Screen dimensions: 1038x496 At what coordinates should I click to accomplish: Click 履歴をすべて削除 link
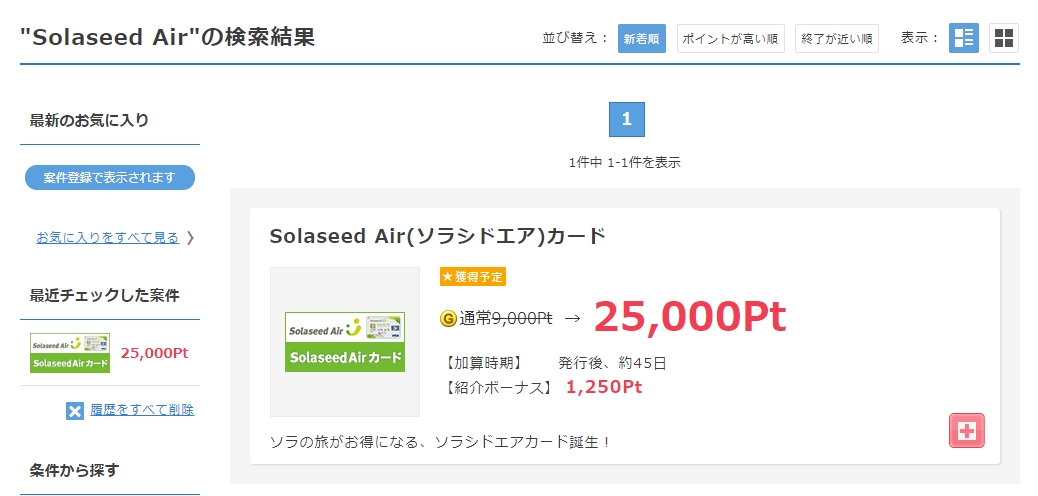coord(142,410)
